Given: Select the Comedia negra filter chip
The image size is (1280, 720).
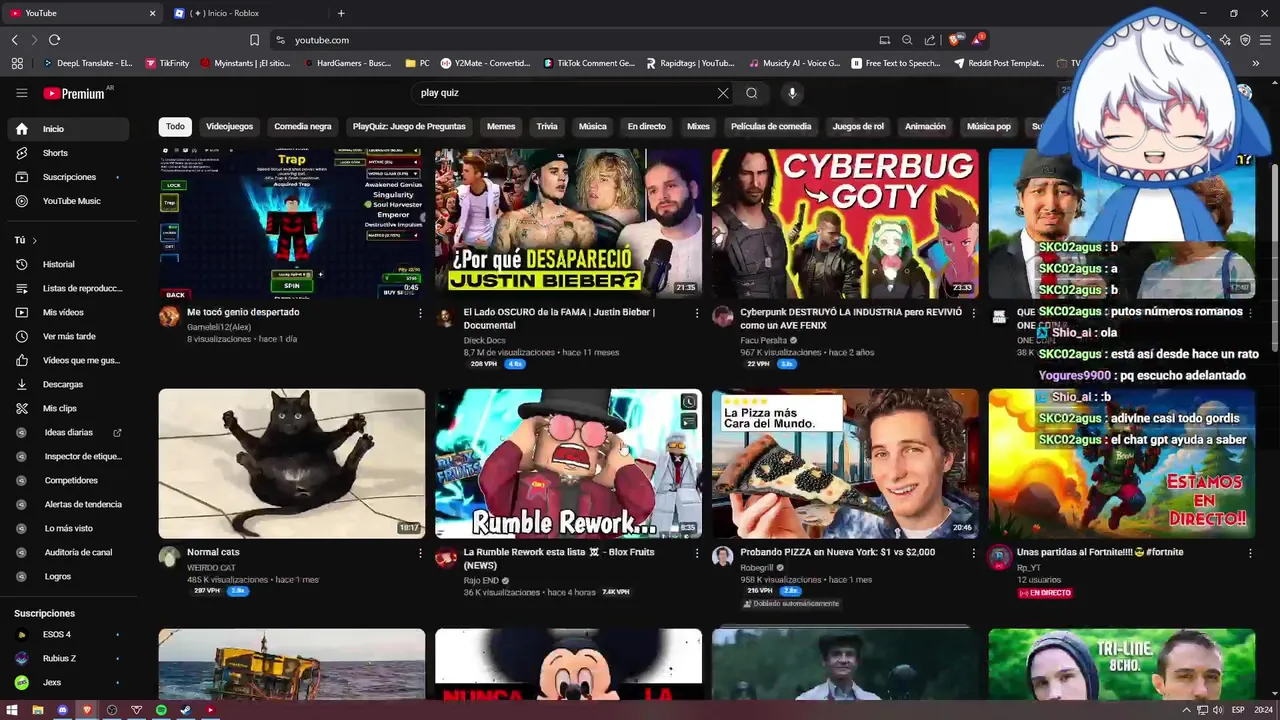Looking at the screenshot, I should [303, 127].
